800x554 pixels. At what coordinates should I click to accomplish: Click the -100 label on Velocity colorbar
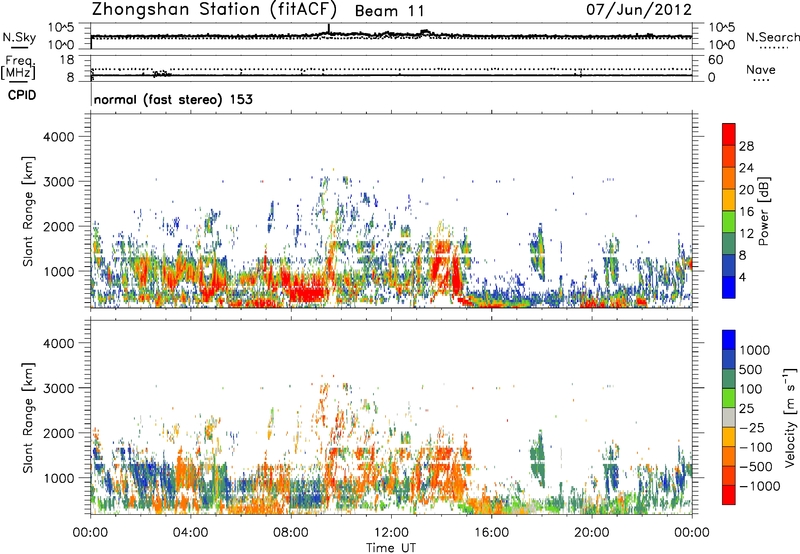point(756,447)
